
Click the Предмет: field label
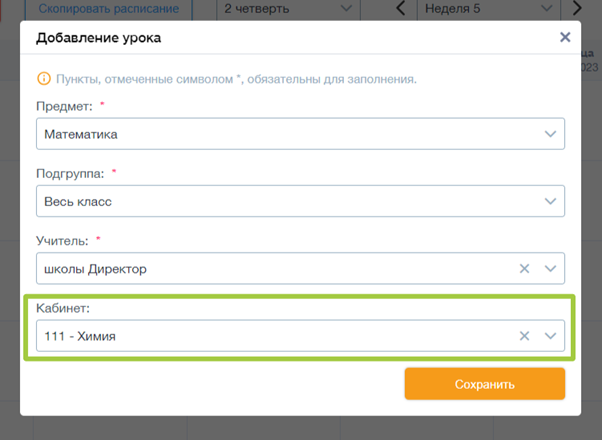click(x=64, y=106)
